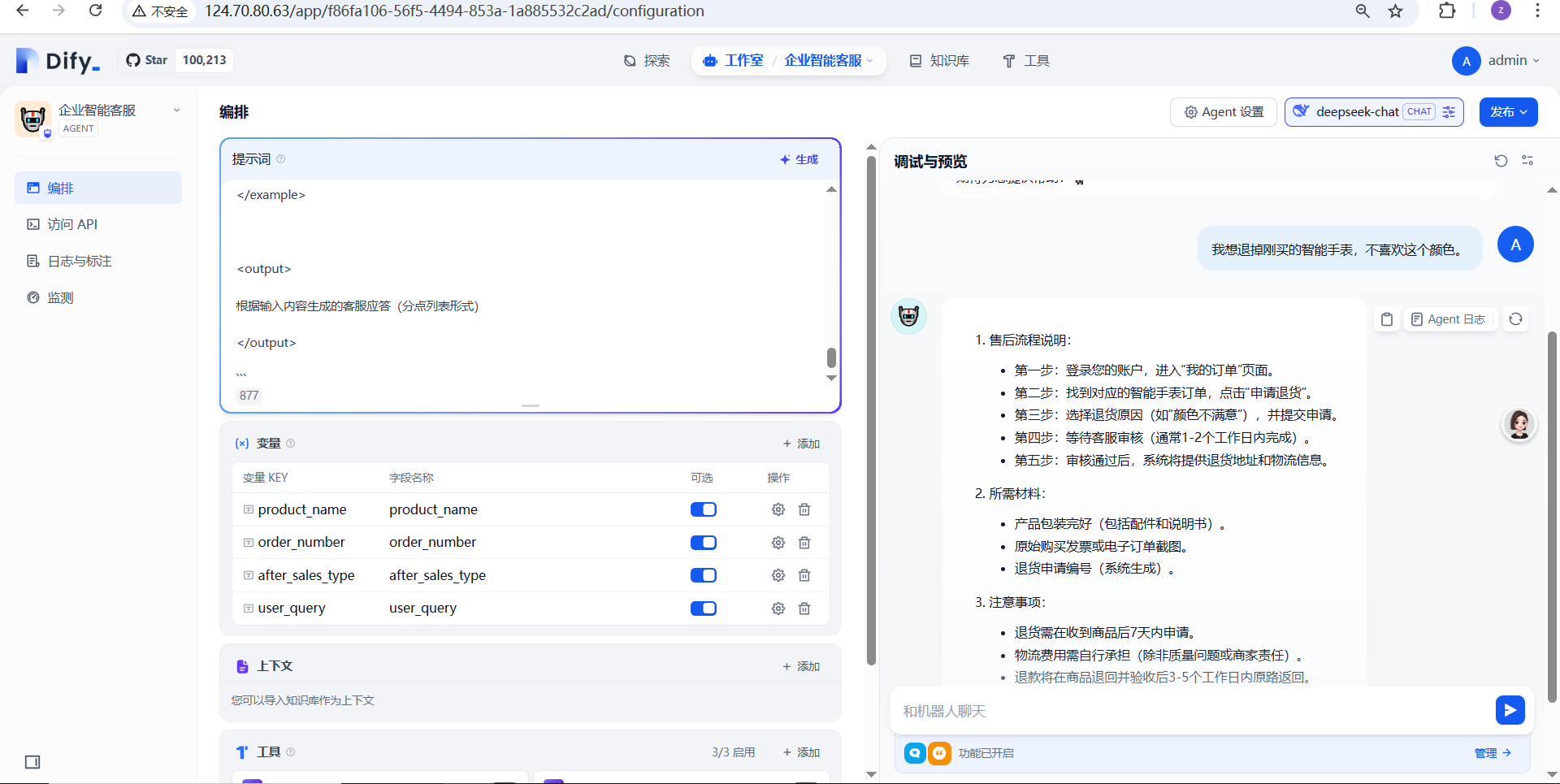Screen dimensions: 1560x784
Task: Click the blue enabled feature icon
Action: click(915, 753)
